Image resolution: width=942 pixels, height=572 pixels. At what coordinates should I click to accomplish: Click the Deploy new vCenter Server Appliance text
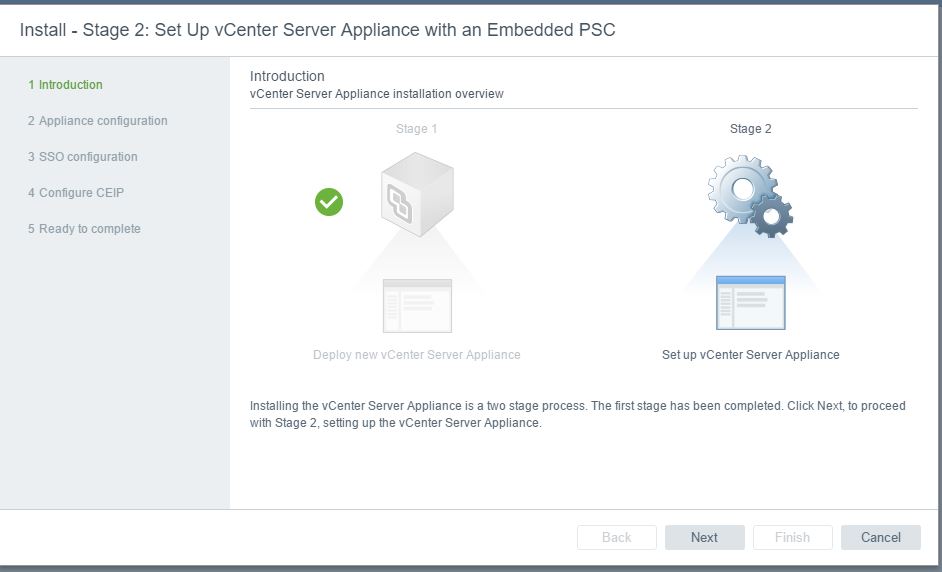416,354
